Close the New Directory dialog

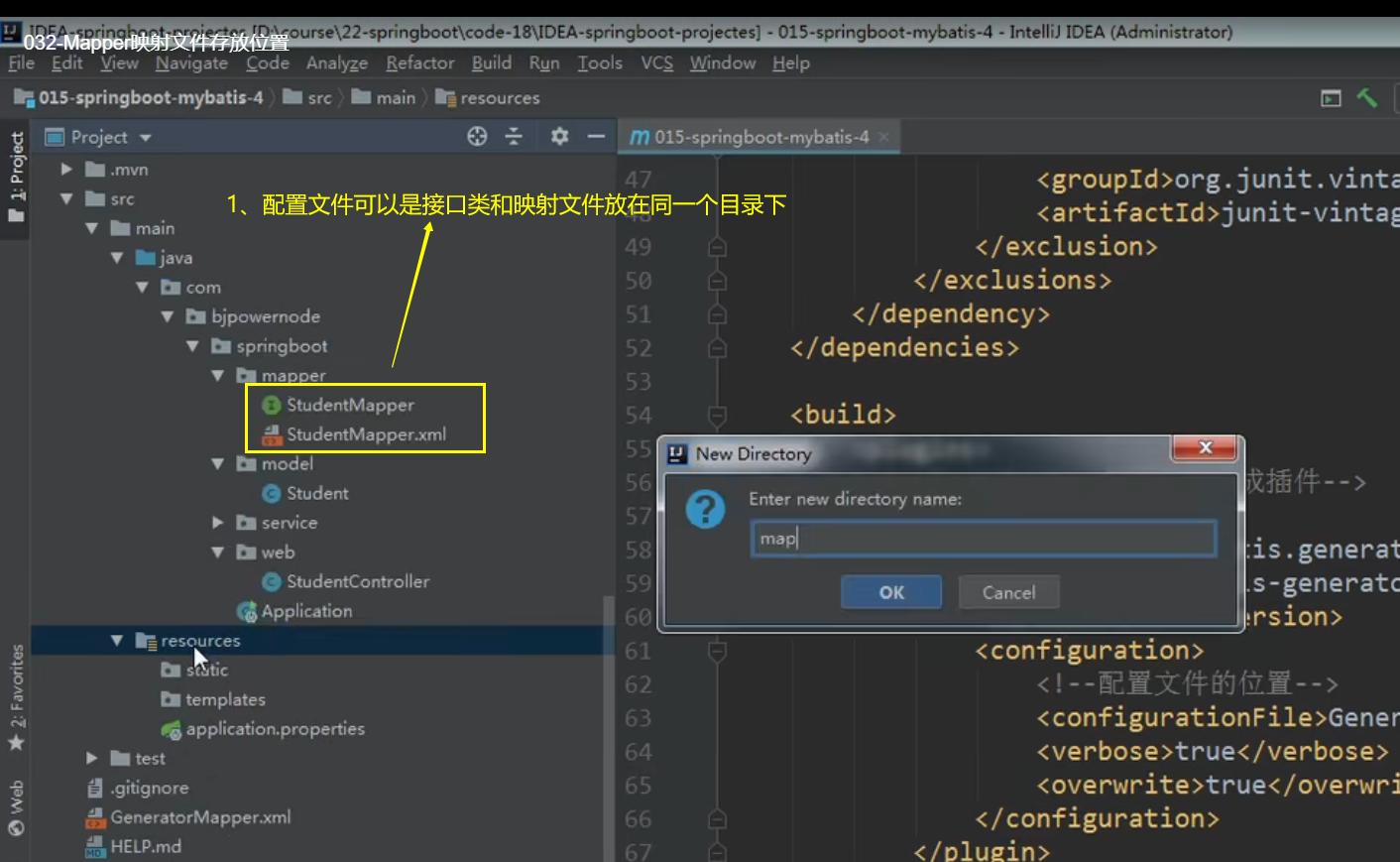tap(1205, 447)
